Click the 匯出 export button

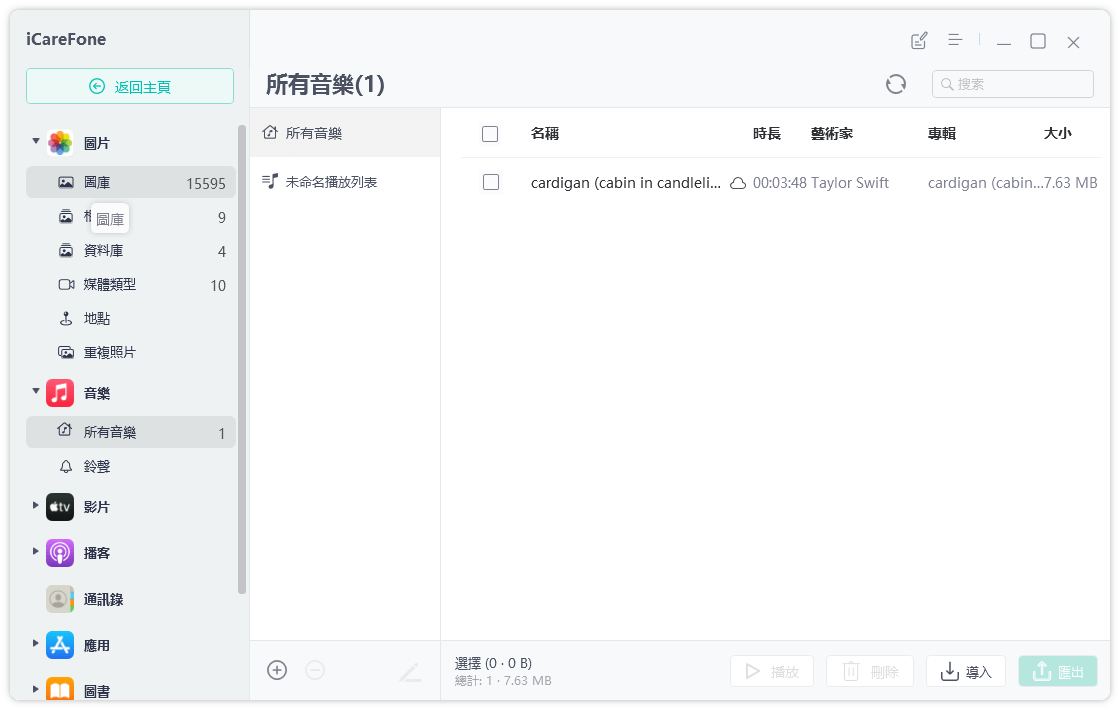click(x=1058, y=671)
